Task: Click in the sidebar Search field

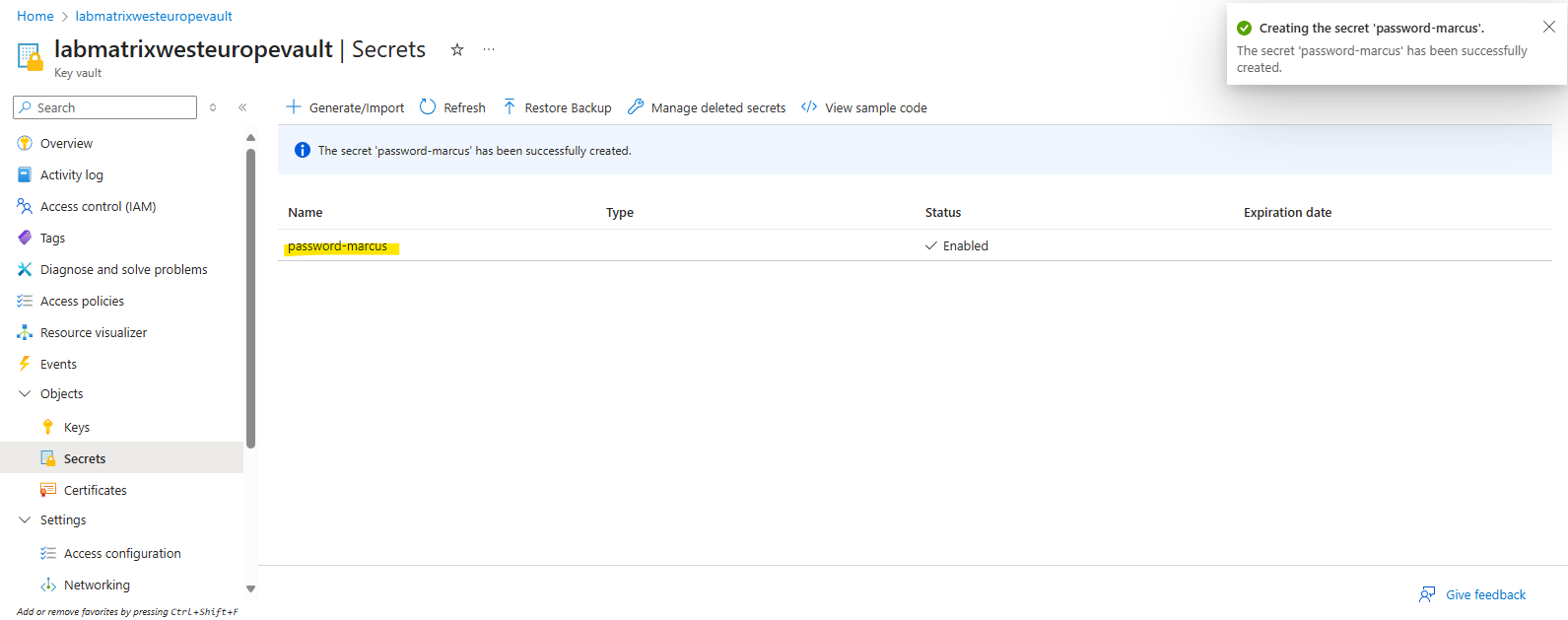Action: point(105,107)
